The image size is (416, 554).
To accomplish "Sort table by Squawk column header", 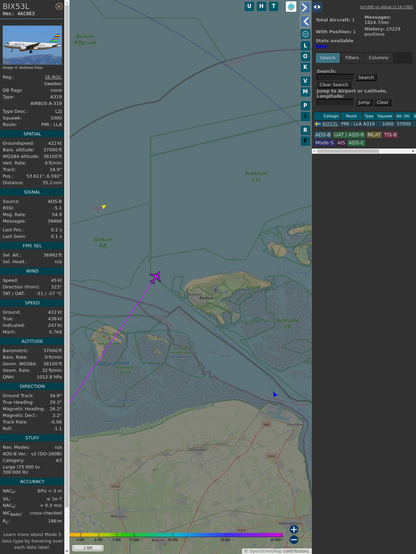I will click(x=385, y=116).
